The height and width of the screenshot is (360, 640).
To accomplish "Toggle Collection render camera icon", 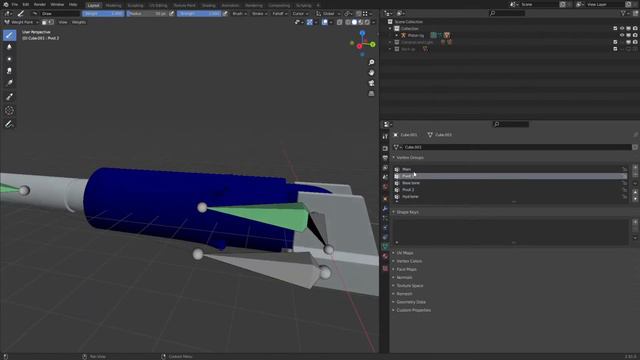I will coord(635,29).
